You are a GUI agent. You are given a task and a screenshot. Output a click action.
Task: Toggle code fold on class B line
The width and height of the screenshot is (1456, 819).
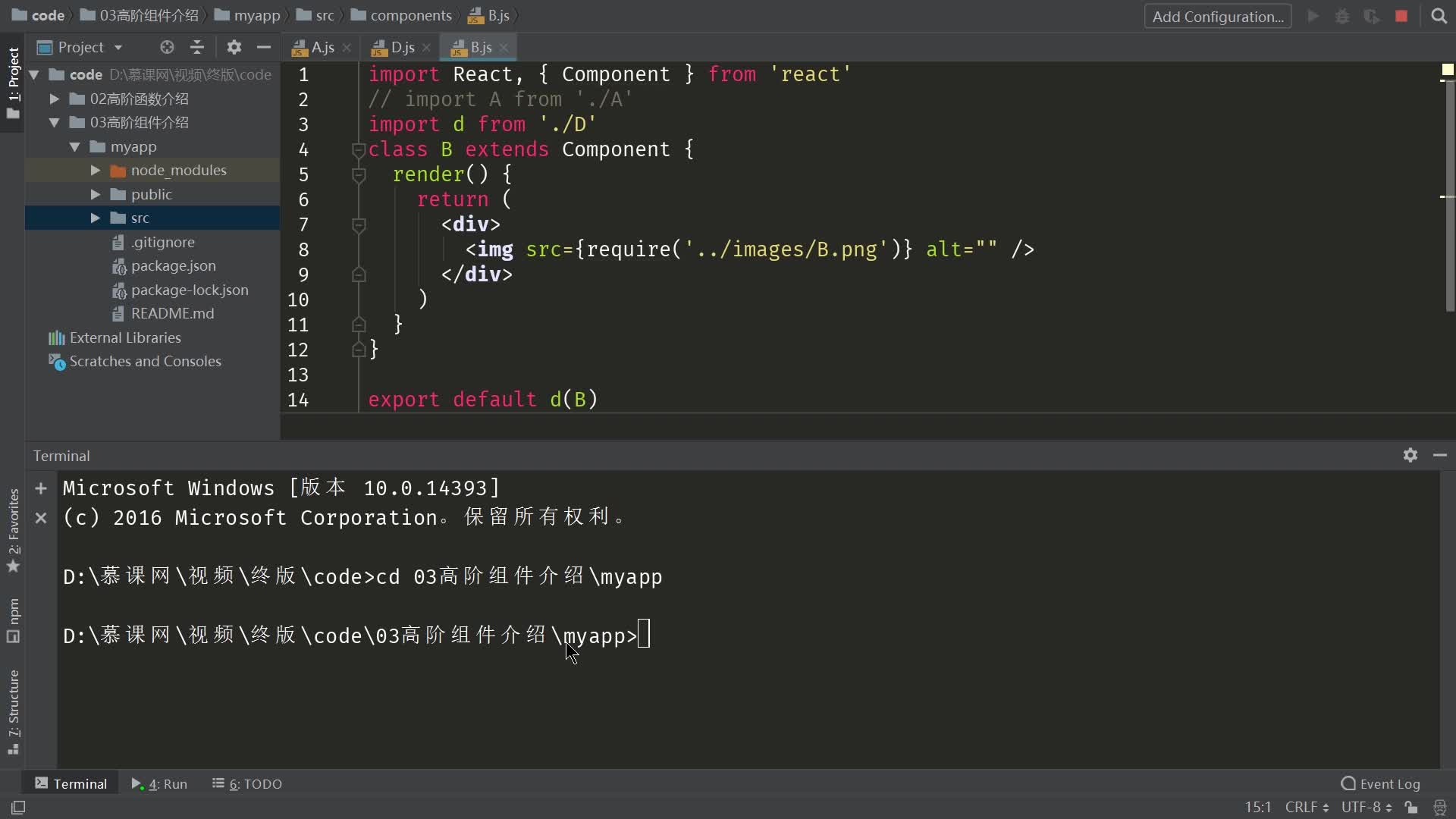pyautogui.click(x=359, y=150)
